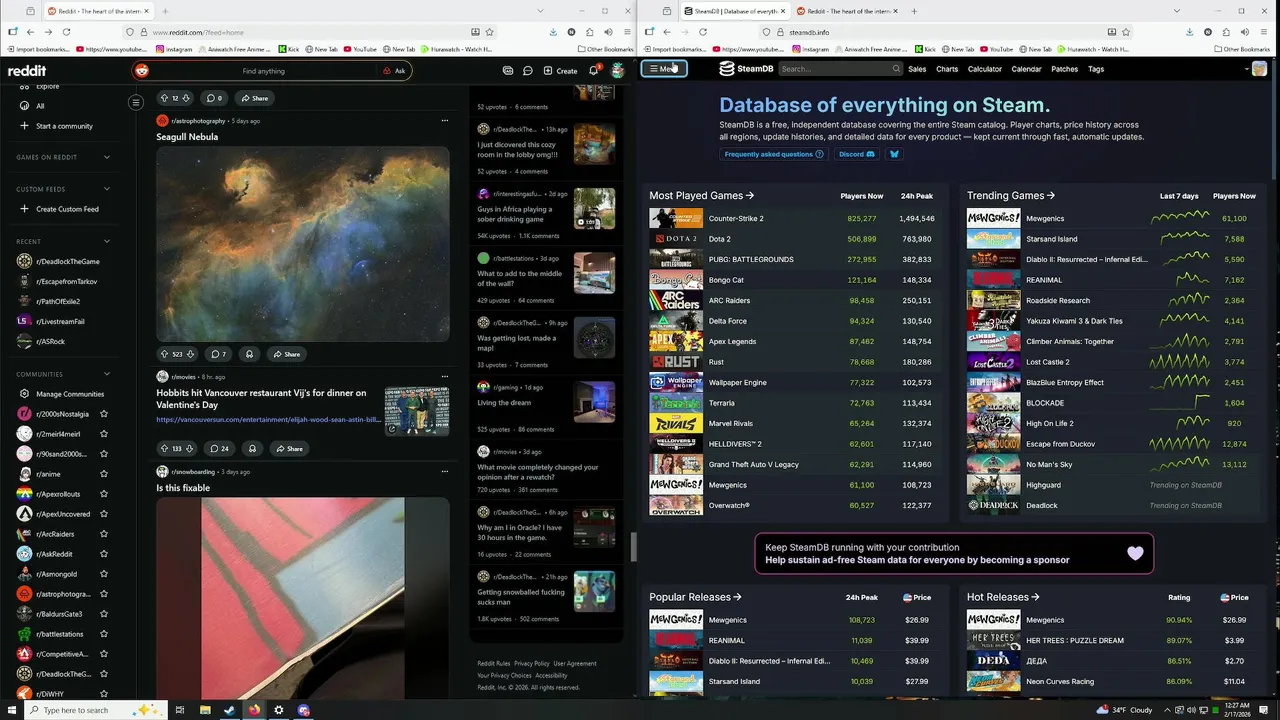Viewport: 1280px width, 720px height.
Task: Click the Reddit logo in header
Action: pos(27,71)
